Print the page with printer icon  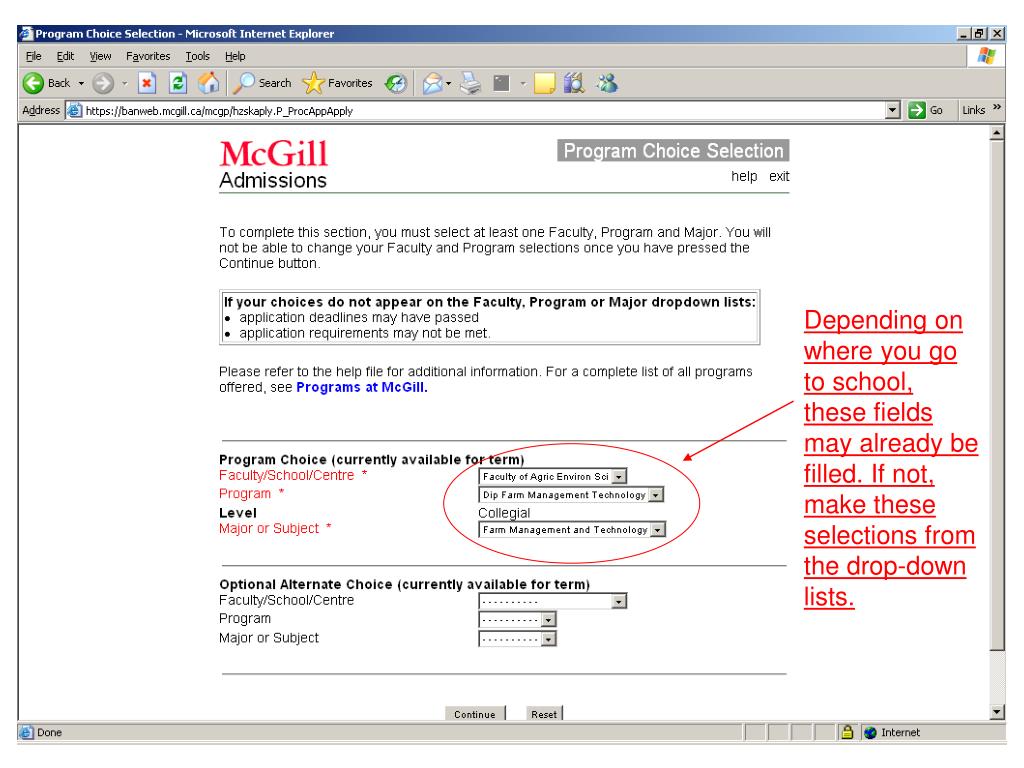[x=470, y=83]
